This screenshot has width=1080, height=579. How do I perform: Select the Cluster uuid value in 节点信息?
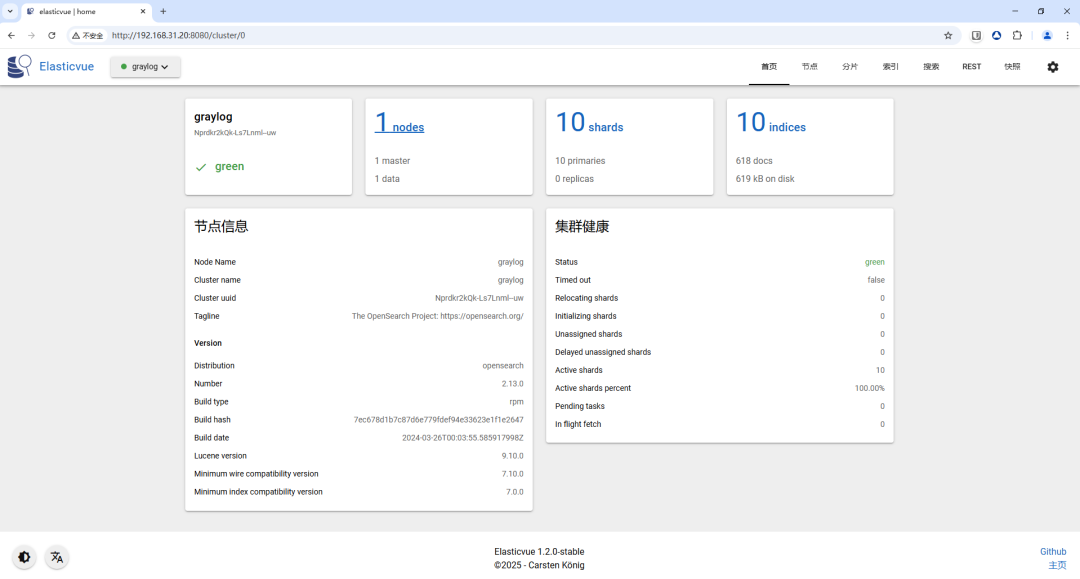(x=479, y=298)
